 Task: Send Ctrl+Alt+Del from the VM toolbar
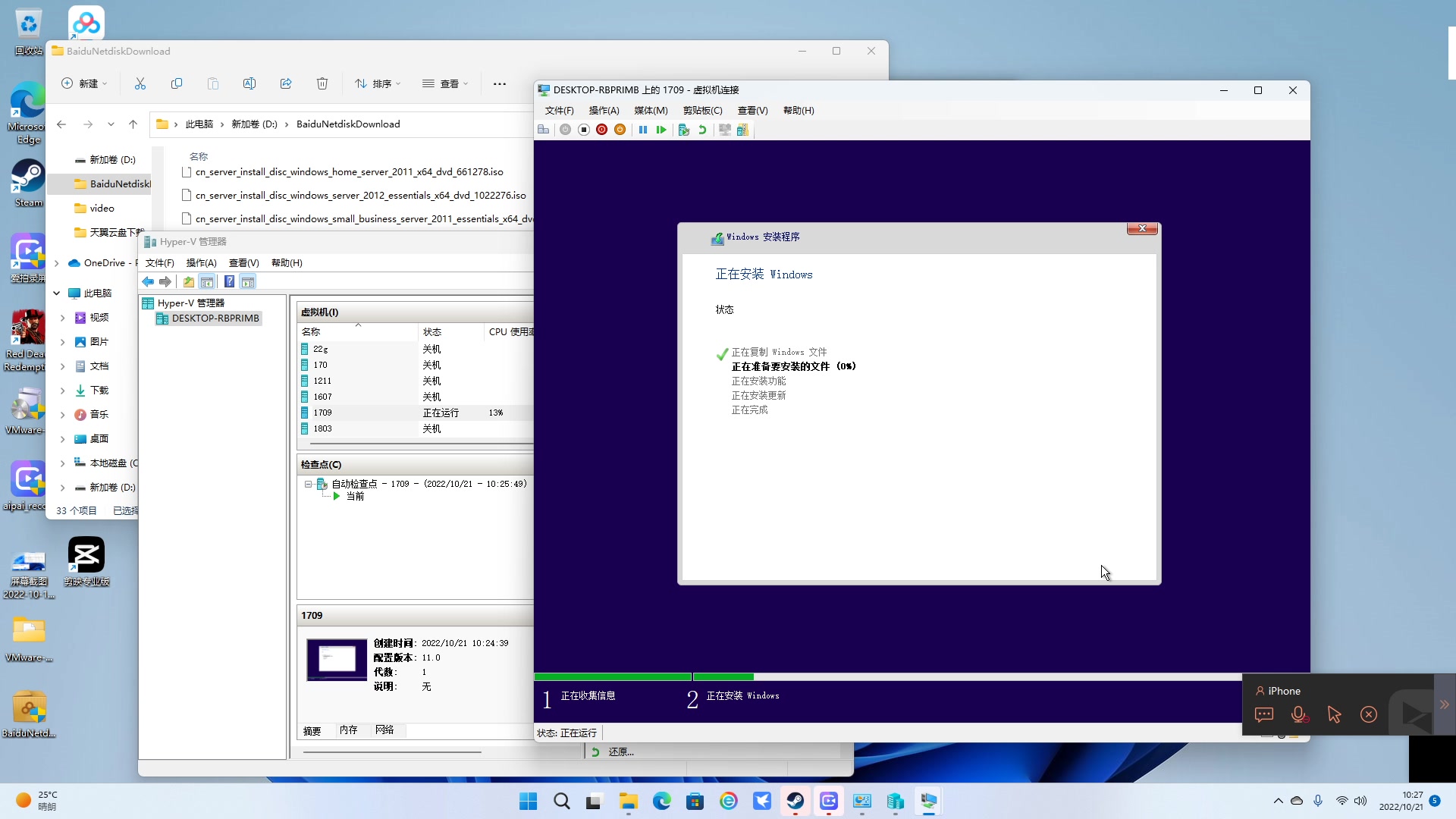pyautogui.click(x=543, y=130)
